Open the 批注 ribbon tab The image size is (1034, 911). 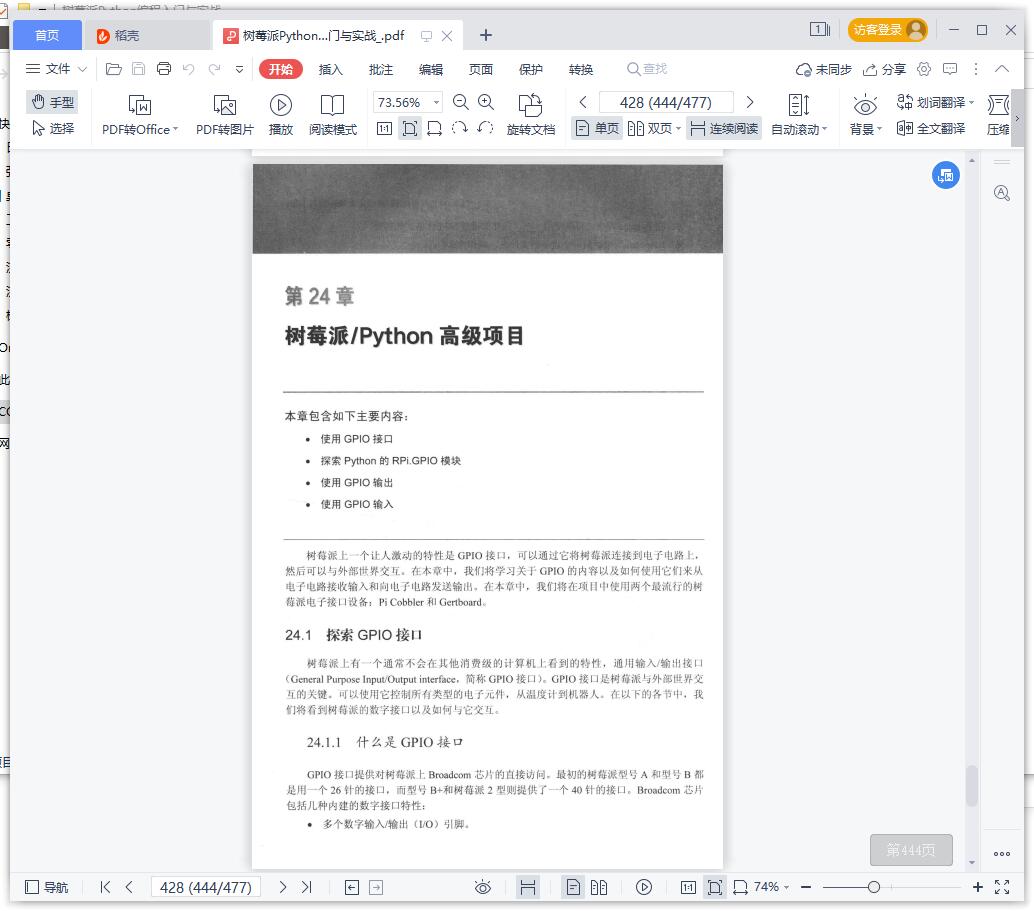point(380,69)
